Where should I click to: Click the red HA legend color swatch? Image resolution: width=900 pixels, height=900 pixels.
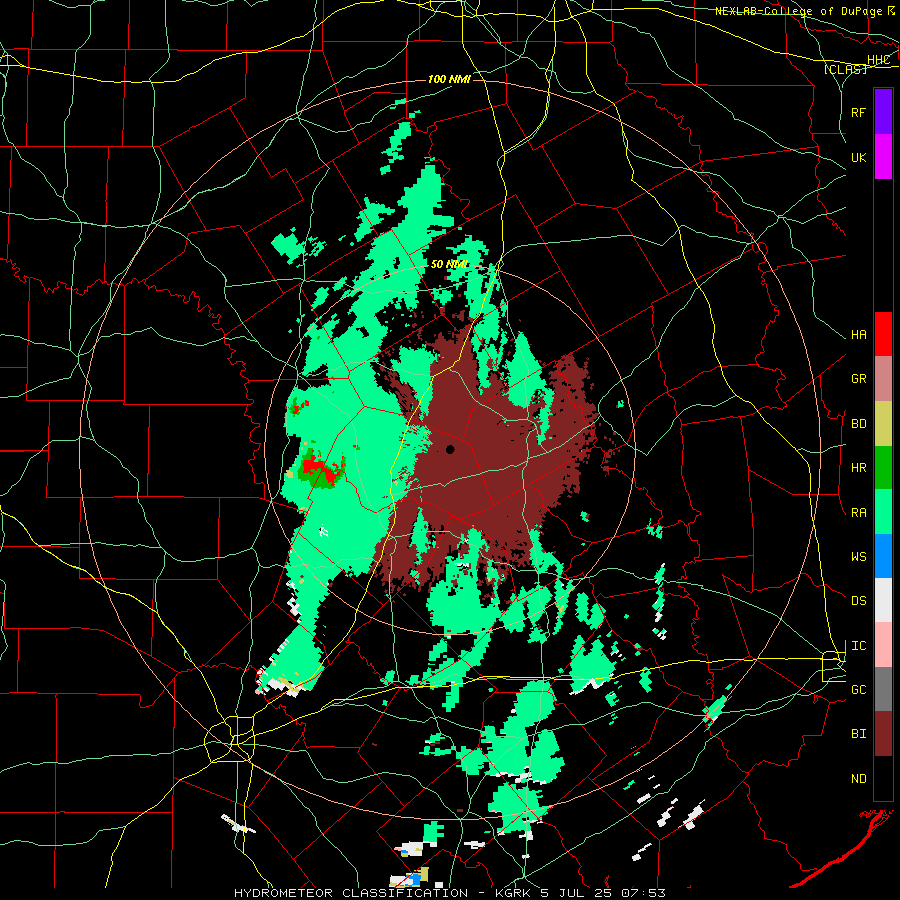[883, 334]
